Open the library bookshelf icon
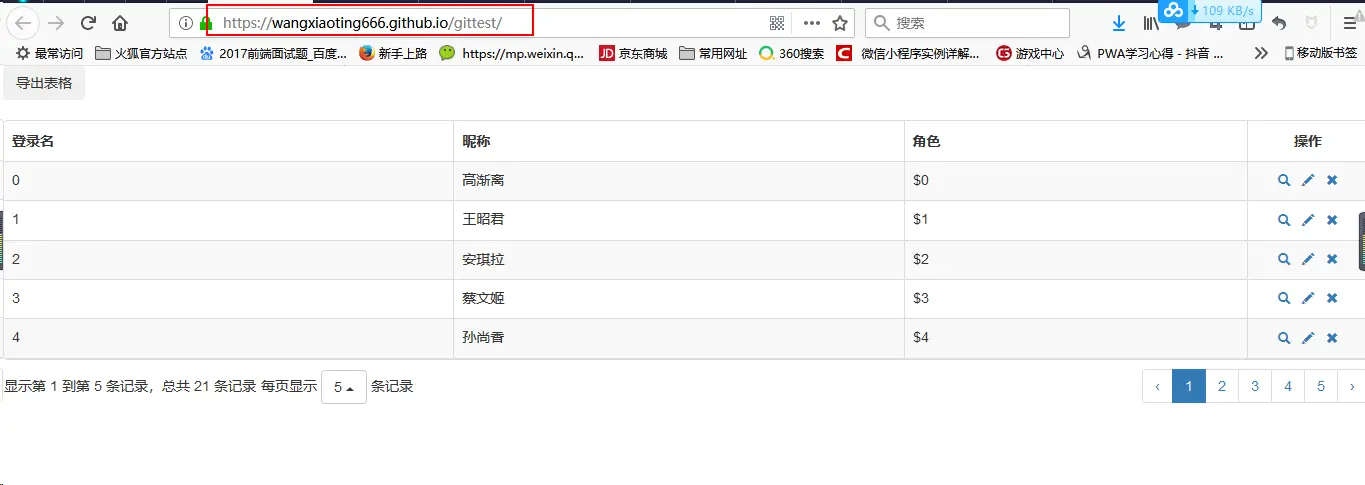Viewport: 1365px width, 485px height. pyautogui.click(x=1151, y=23)
